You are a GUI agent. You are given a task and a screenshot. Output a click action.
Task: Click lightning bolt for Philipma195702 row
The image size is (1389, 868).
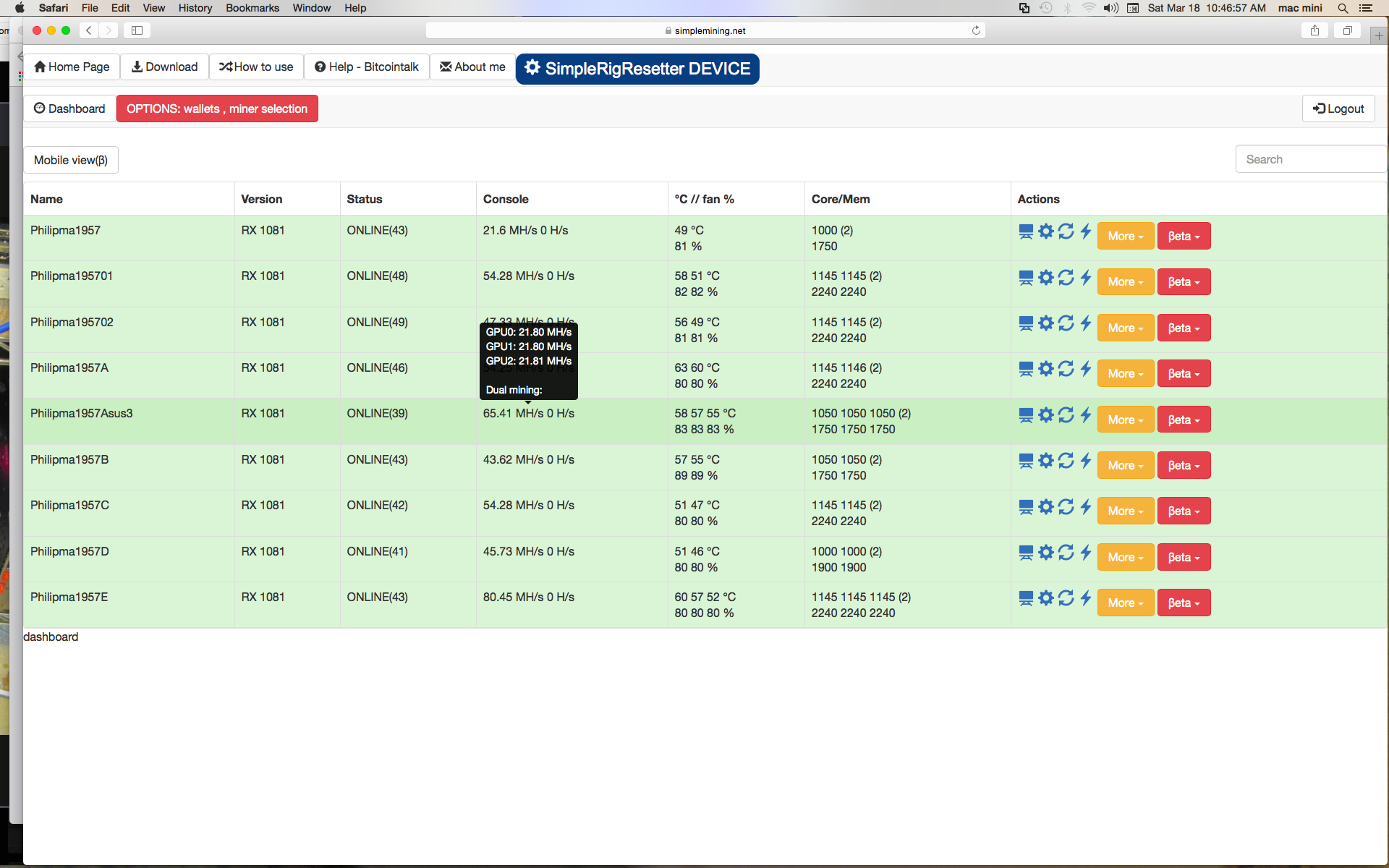click(1085, 323)
